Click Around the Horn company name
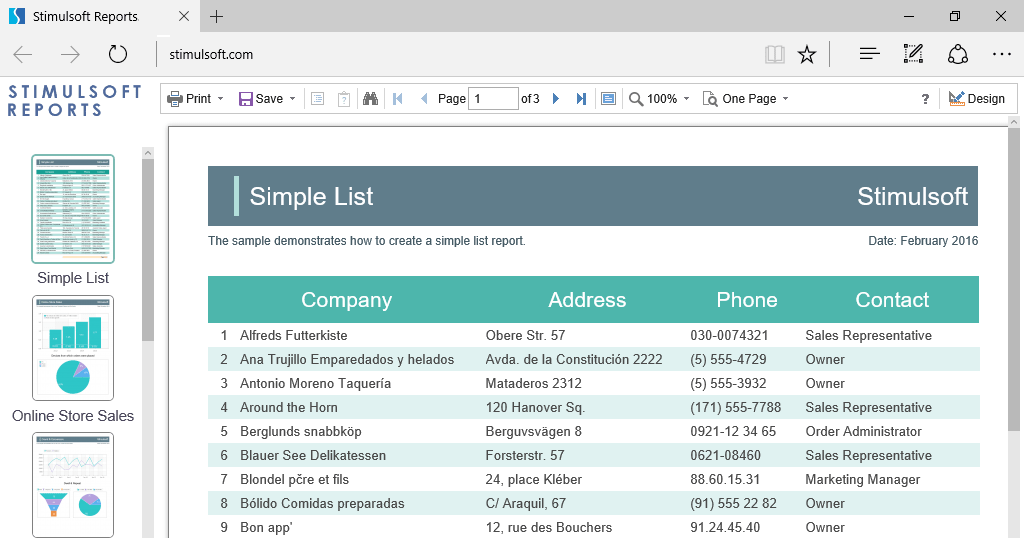Screen dimensions: 1024x538 (x=289, y=407)
